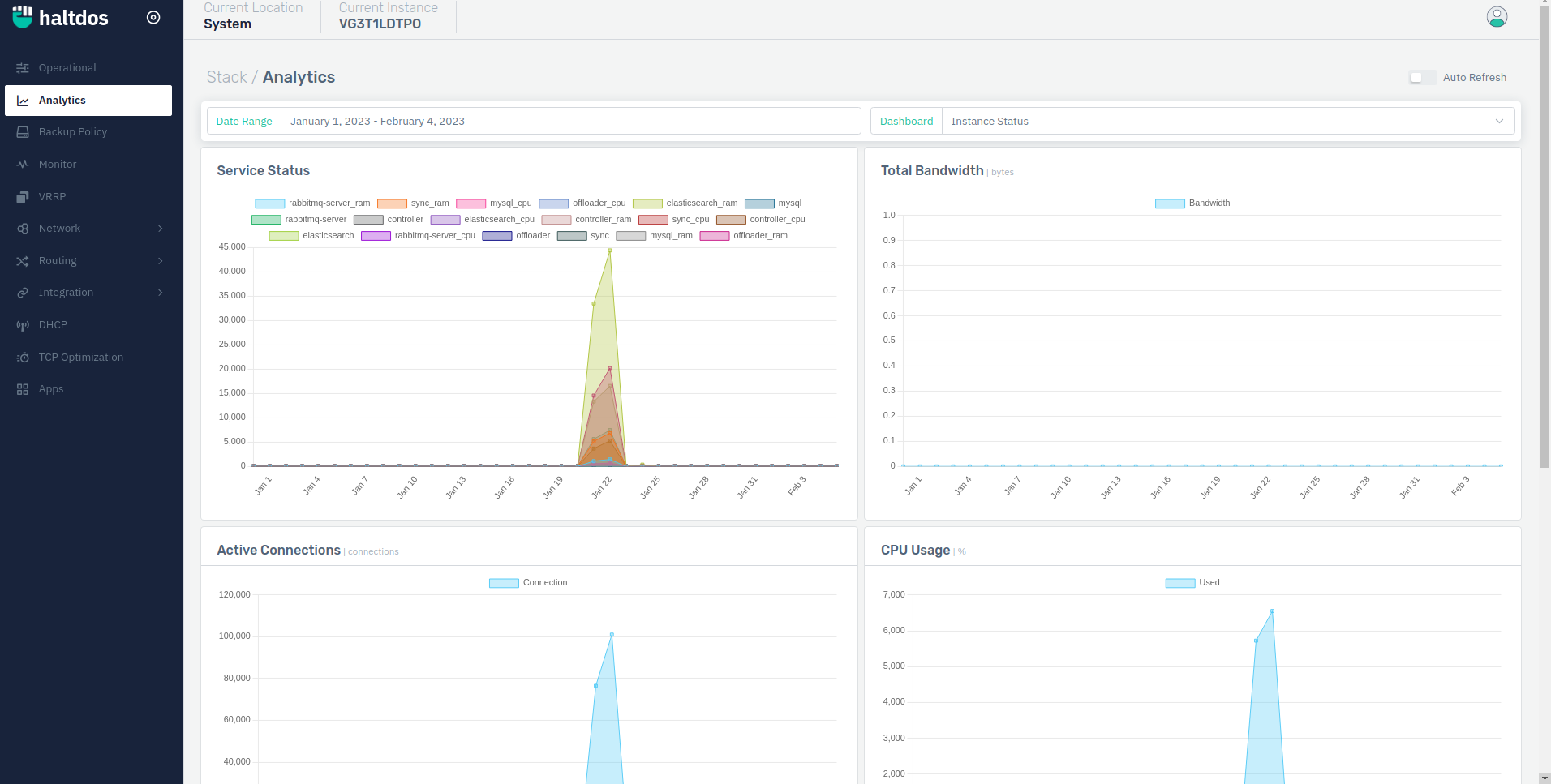Screen dimensions: 1551x784
Task: Click the Dashboard label button
Action: [x=906, y=122]
